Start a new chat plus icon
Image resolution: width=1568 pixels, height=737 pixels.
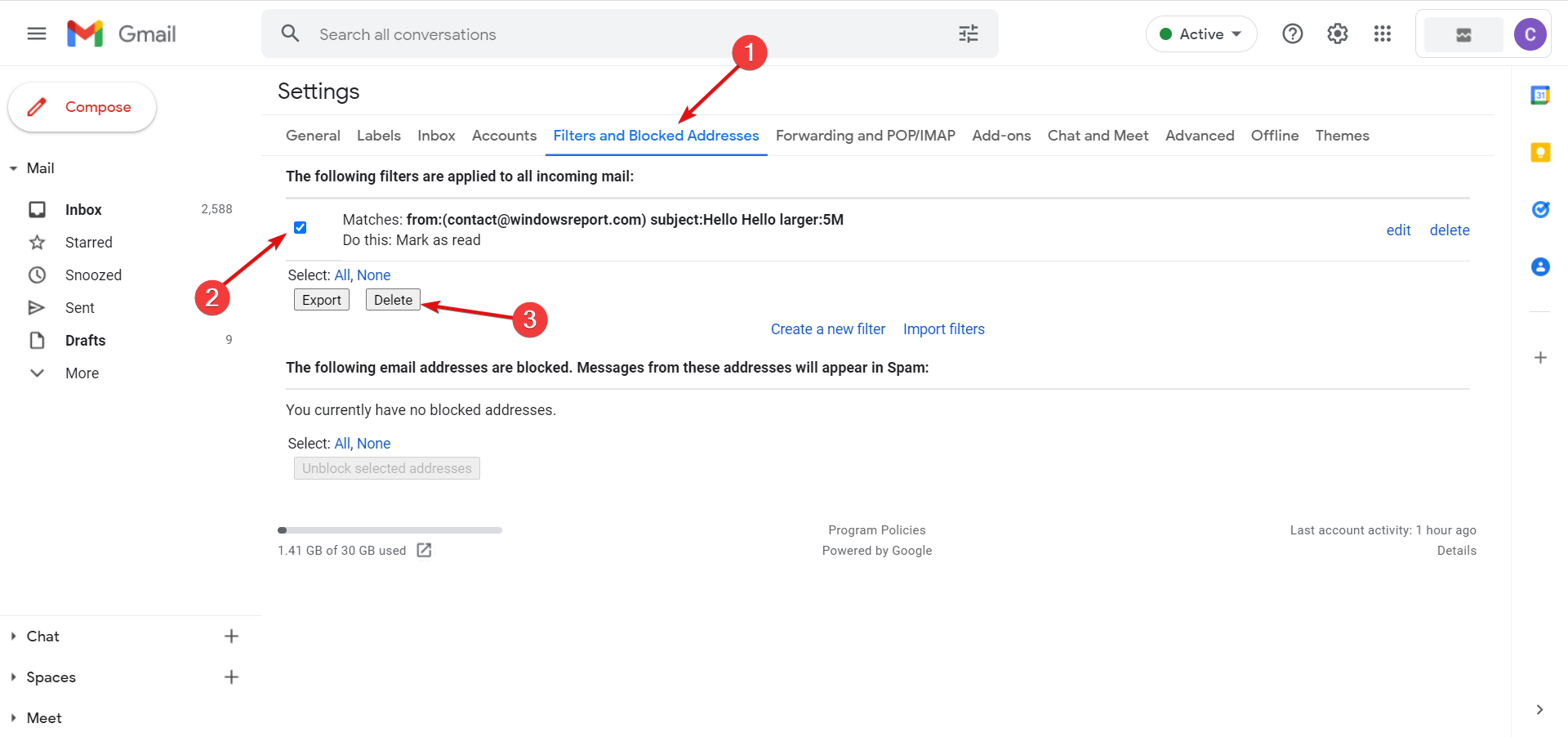pyautogui.click(x=231, y=636)
